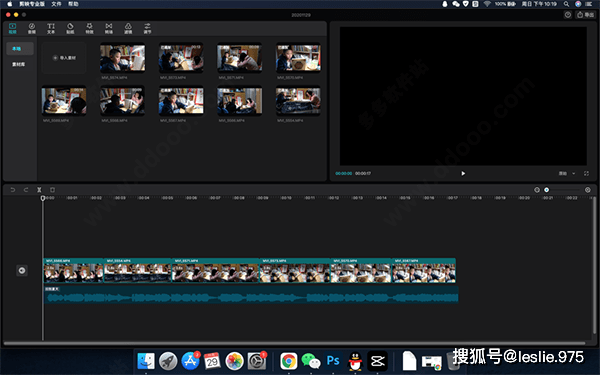
Task: Select the MVI_5573.MP4 media thumbnail
Action: point(181,58)
